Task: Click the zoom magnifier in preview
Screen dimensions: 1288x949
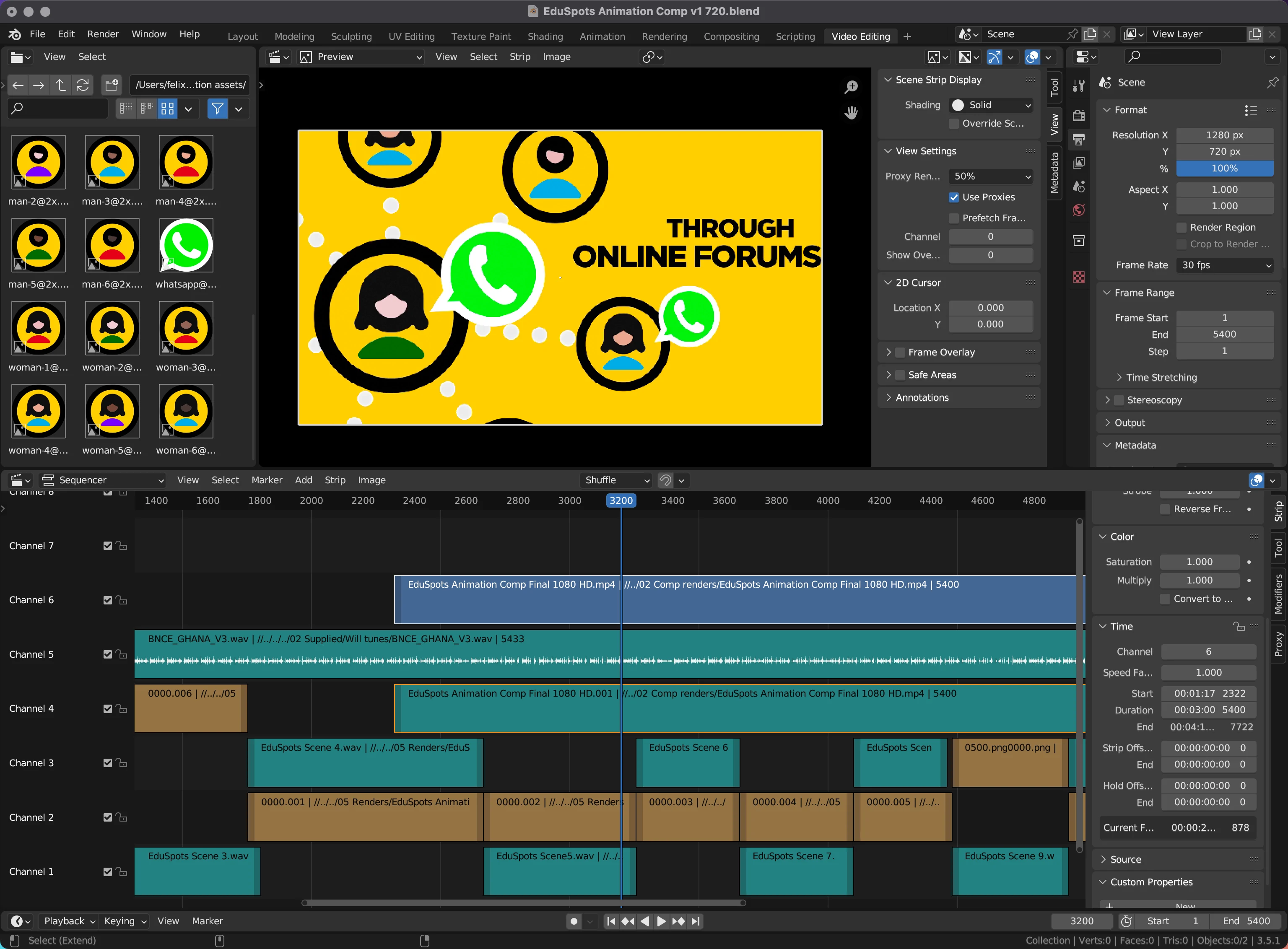Action: click(x=851, y=87)
